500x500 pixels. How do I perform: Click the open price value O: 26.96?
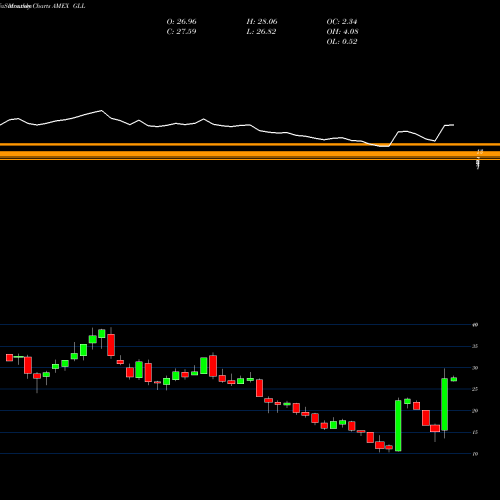[181, 22]
